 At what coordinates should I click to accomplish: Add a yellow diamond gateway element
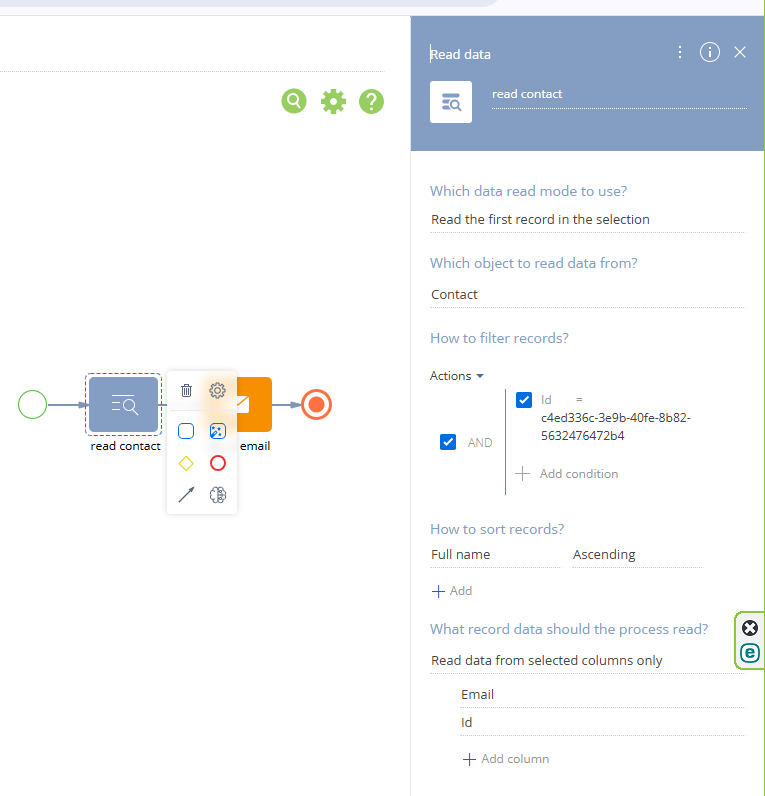click(186, 463)
